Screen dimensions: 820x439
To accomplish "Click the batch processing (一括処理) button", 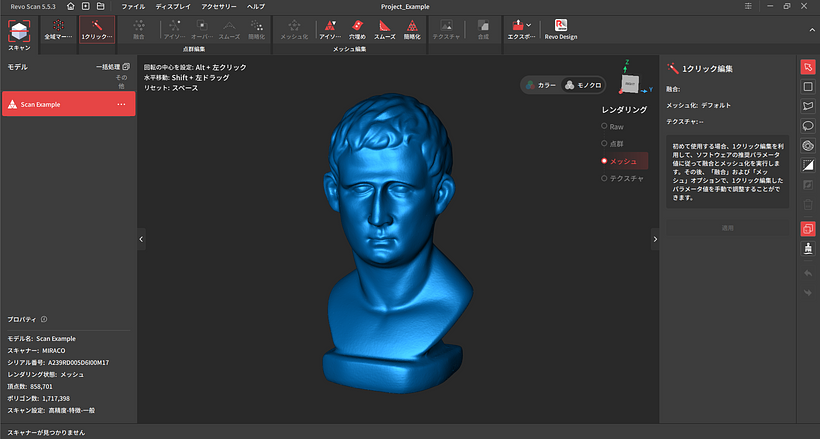I will point(112,66).
